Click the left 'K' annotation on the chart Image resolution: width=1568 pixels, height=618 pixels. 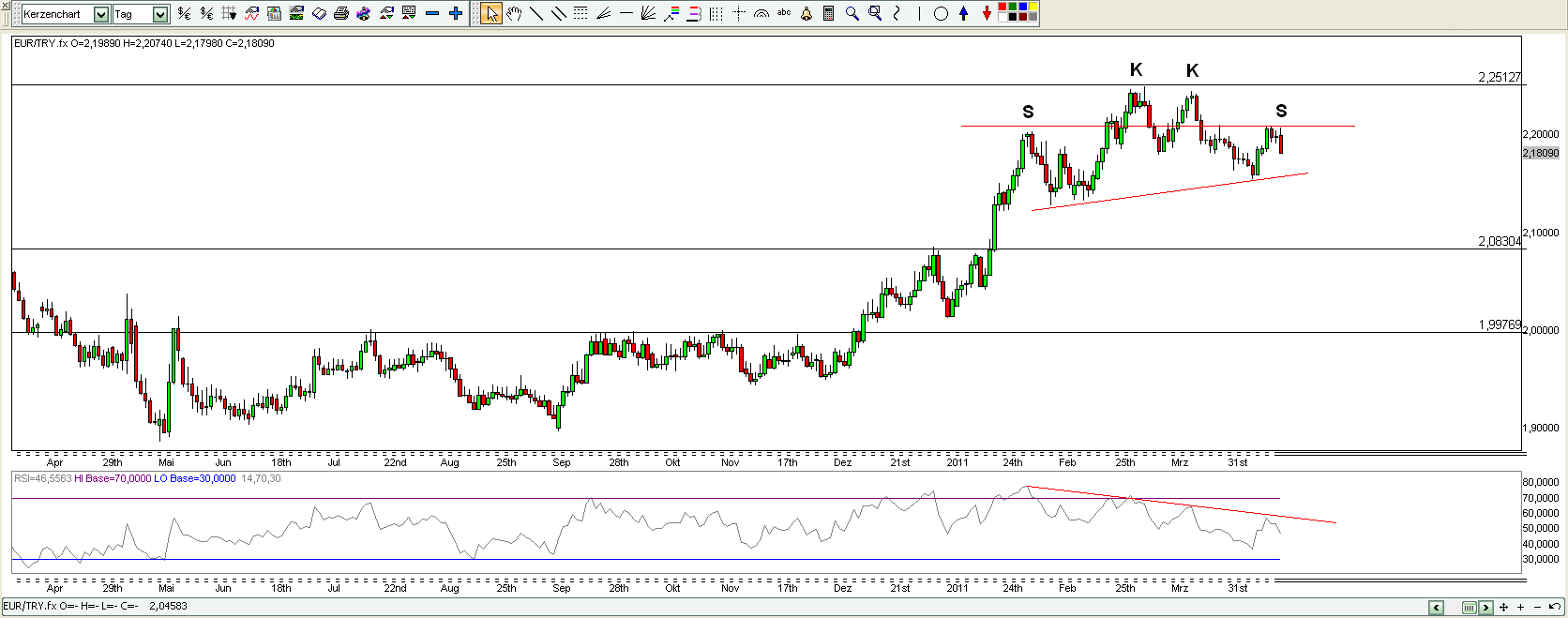click(1136, 70)
